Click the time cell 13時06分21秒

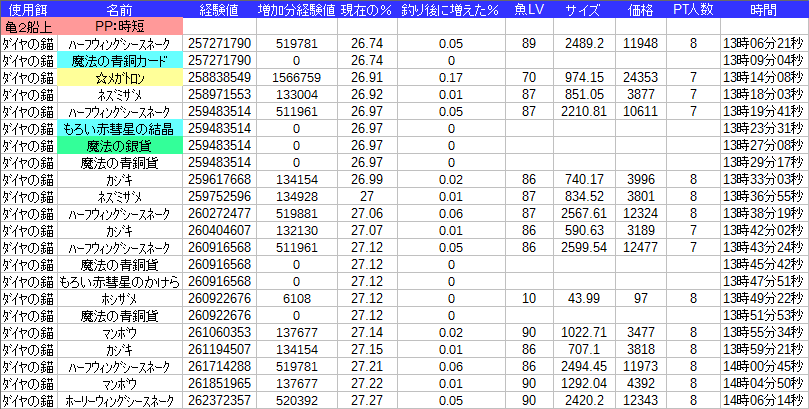(x=763, y=43)
